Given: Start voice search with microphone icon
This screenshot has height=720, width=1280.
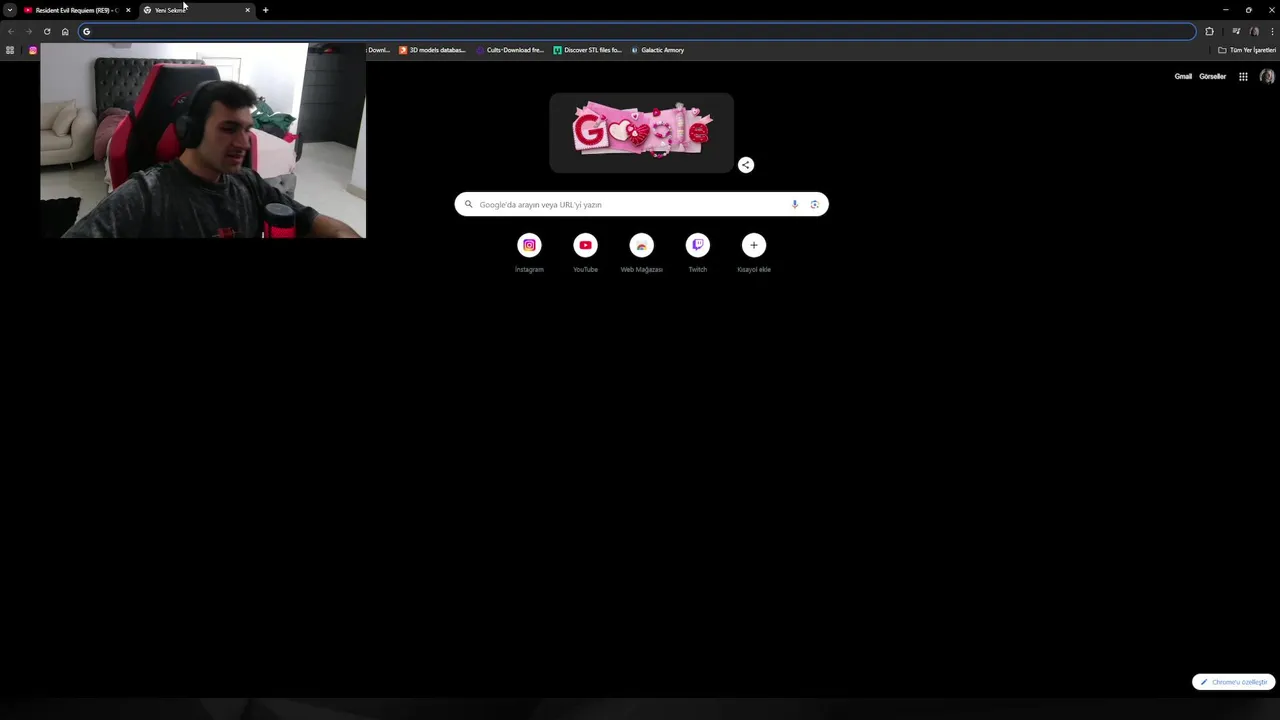Looking at the screenshot, I should pos(795,204).
